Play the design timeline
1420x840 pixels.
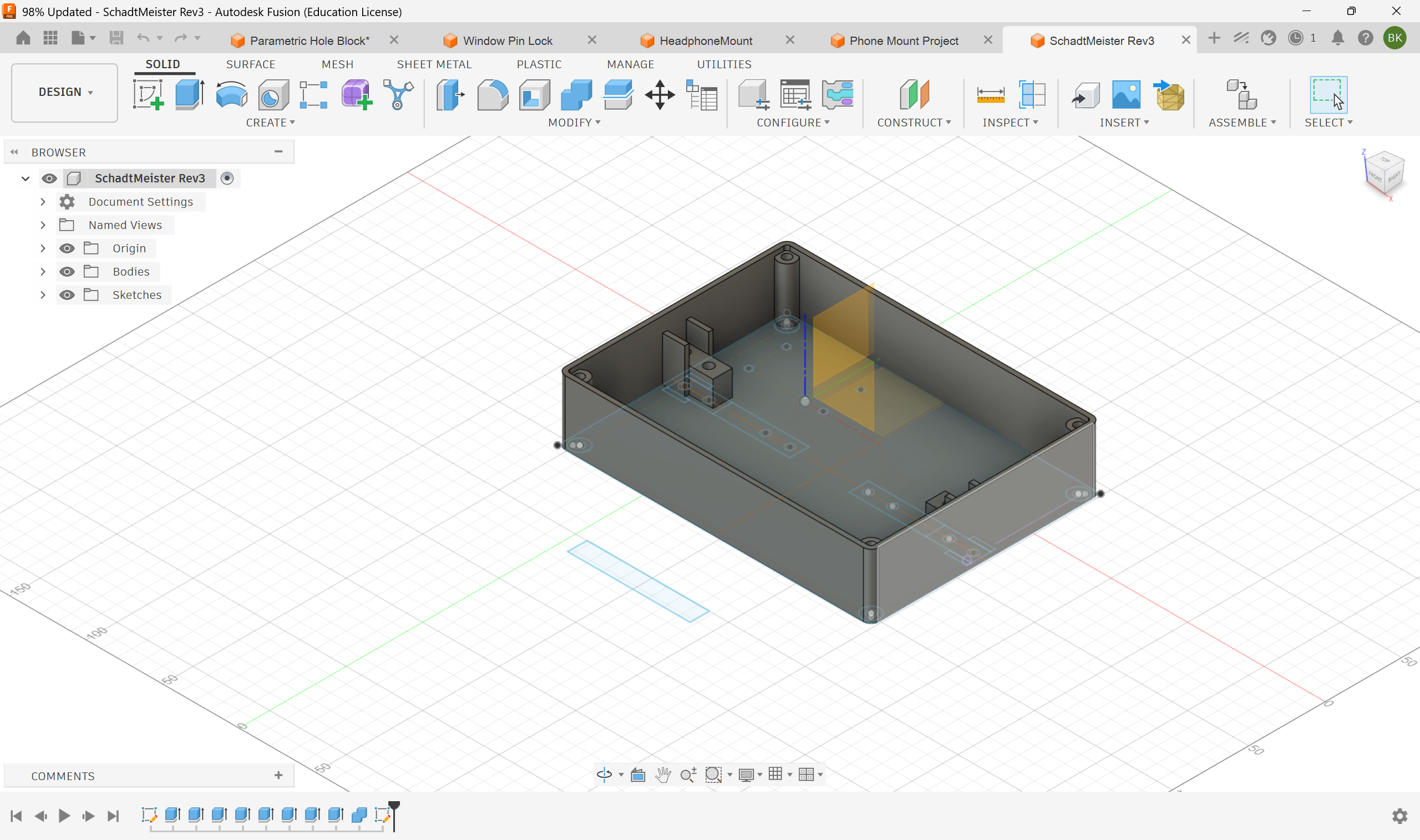(64, 816)
